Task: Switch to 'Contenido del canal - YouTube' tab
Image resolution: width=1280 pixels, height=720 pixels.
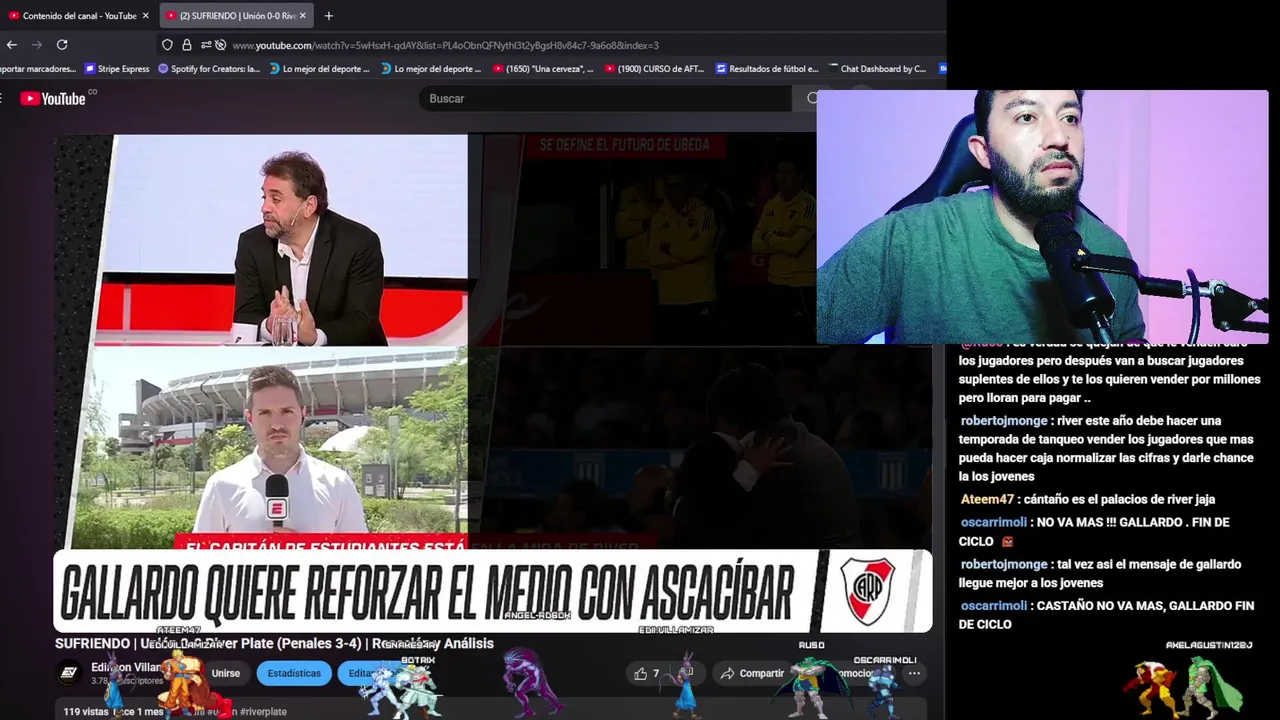Action: pyautogui.click(x=78, y=16)
